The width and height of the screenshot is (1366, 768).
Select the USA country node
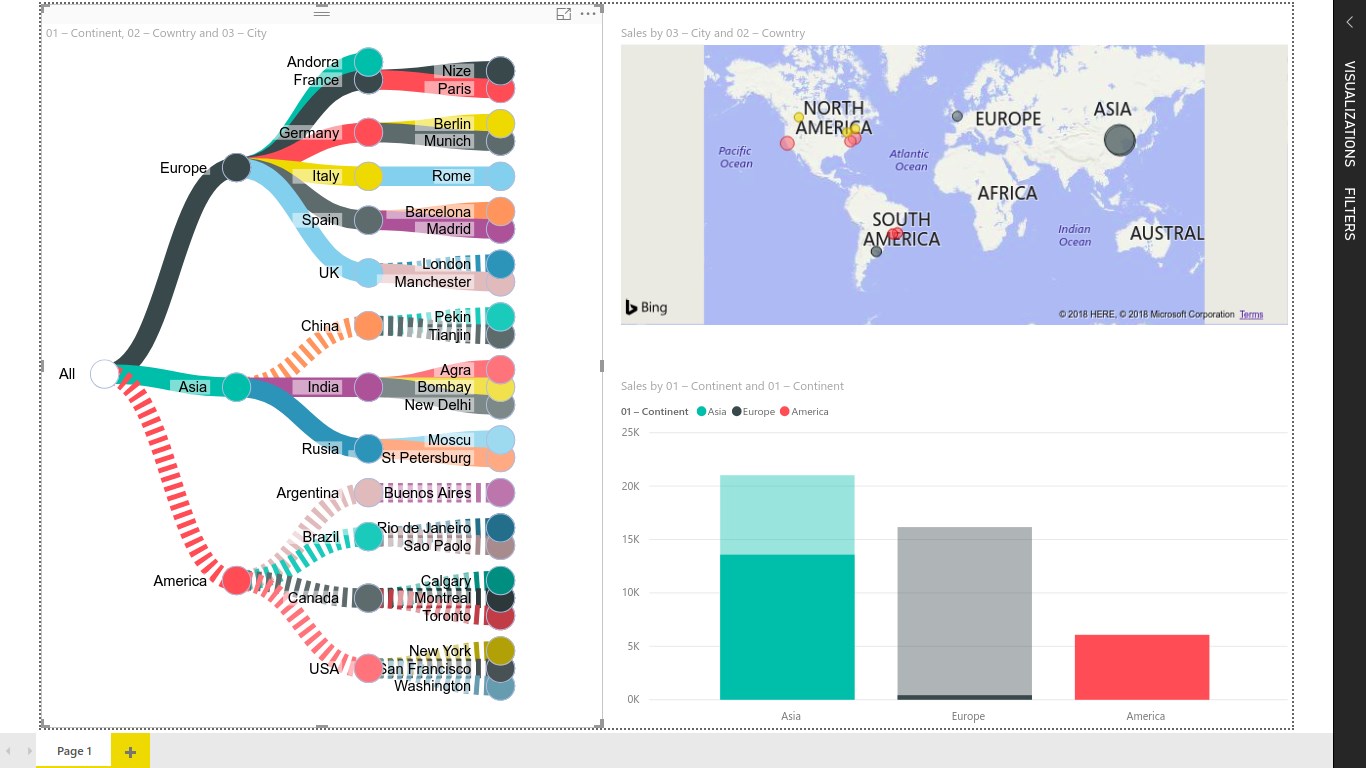pos(369,668)
